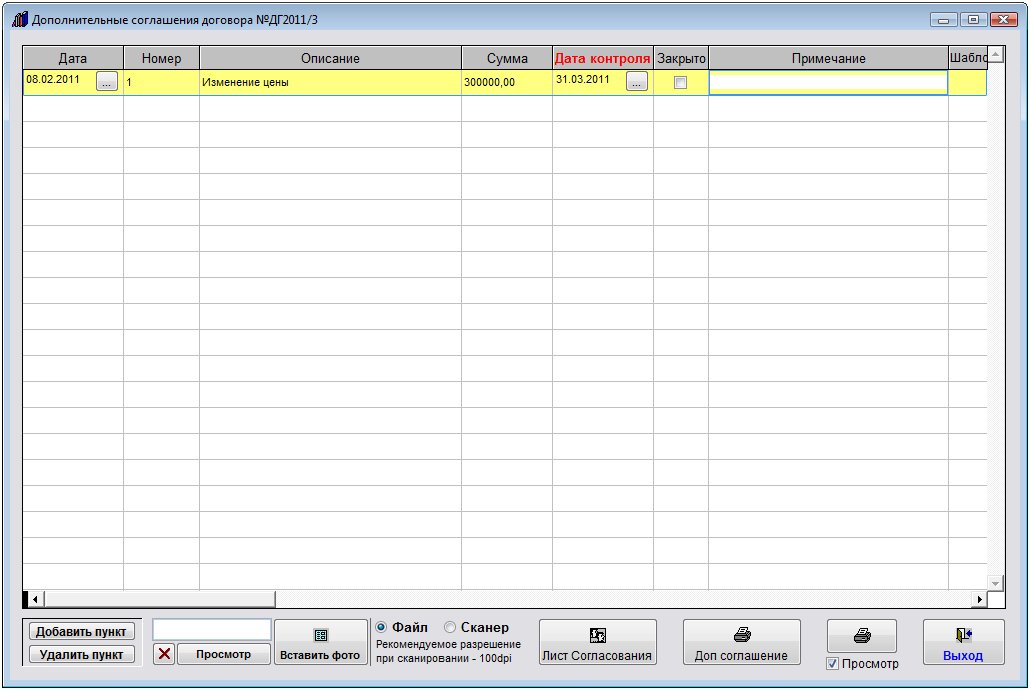Screen dimensions: 1031x690
Task: Click the Описание column header
Action: (x=330, y=58)
